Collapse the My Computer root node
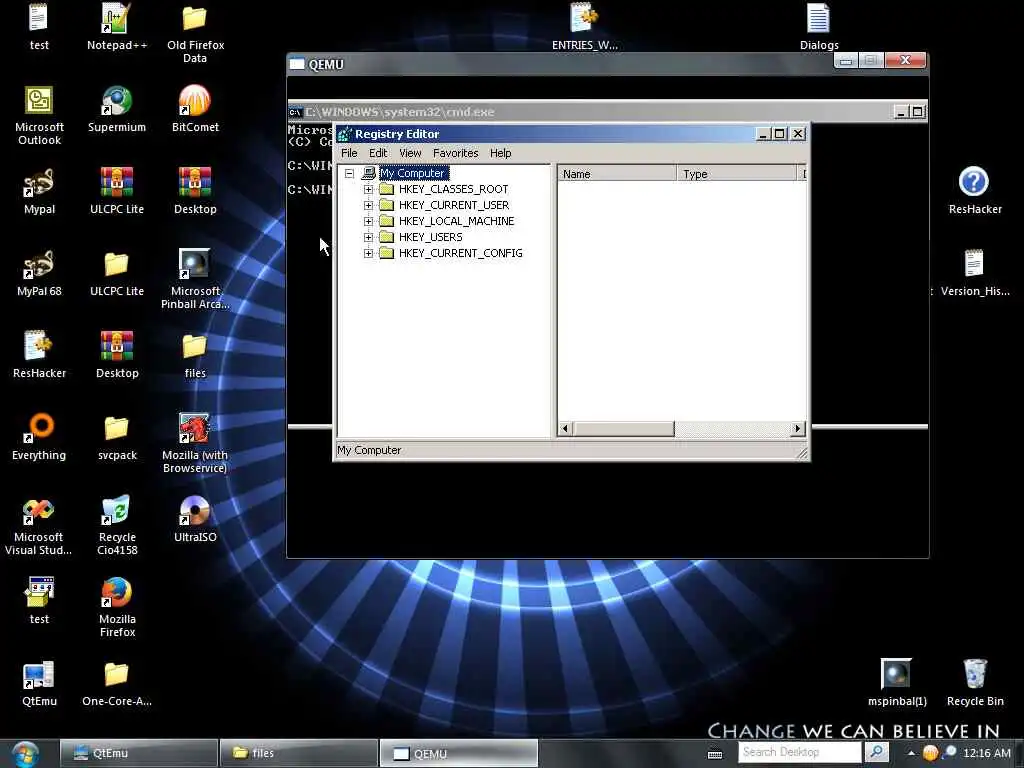 tap(349, 174)
